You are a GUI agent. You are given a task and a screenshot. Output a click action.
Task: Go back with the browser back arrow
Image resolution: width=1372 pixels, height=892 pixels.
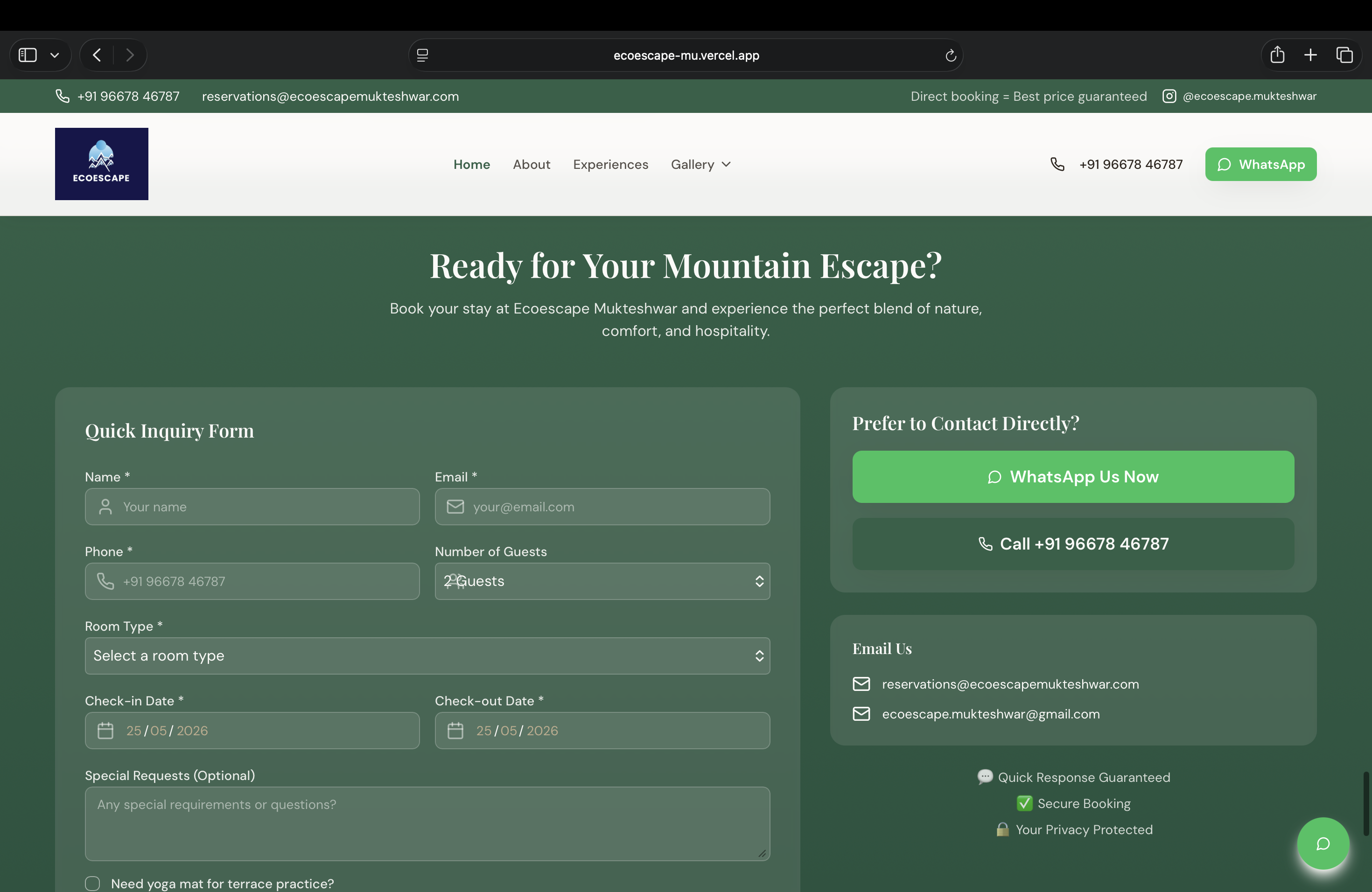tap(97, 56)
